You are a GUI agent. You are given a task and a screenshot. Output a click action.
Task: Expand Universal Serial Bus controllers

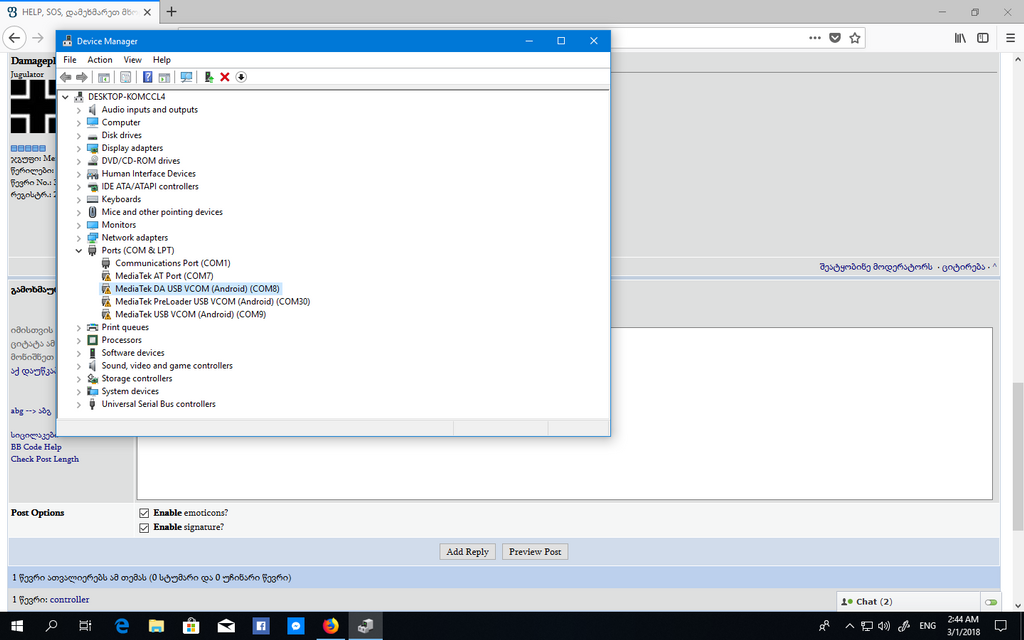[79, 404]
